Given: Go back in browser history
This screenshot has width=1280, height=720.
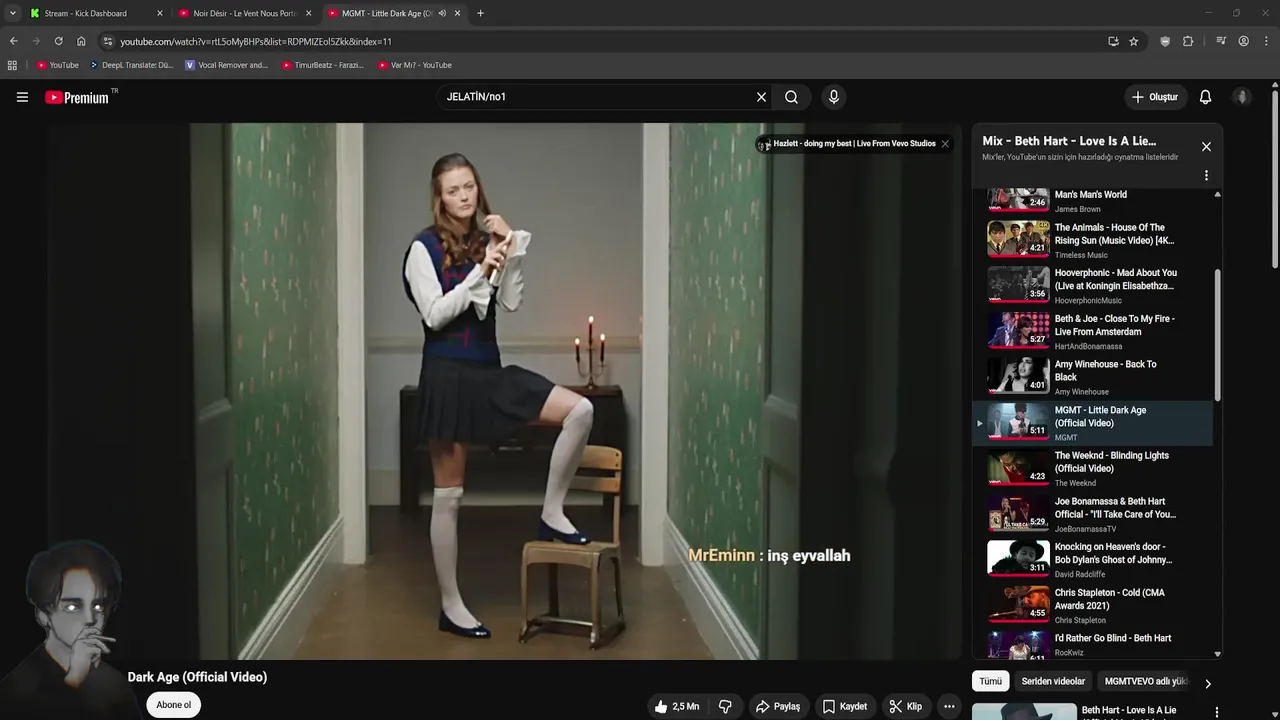Looking at the screenshot, I should (x=13, y=41).
